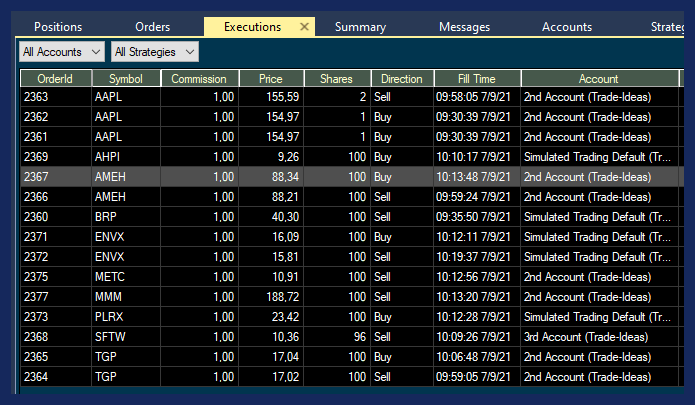The height and width of the screenshot is (405, 695).
Task: Sort by Shares column header
Action: pos(337,79)
